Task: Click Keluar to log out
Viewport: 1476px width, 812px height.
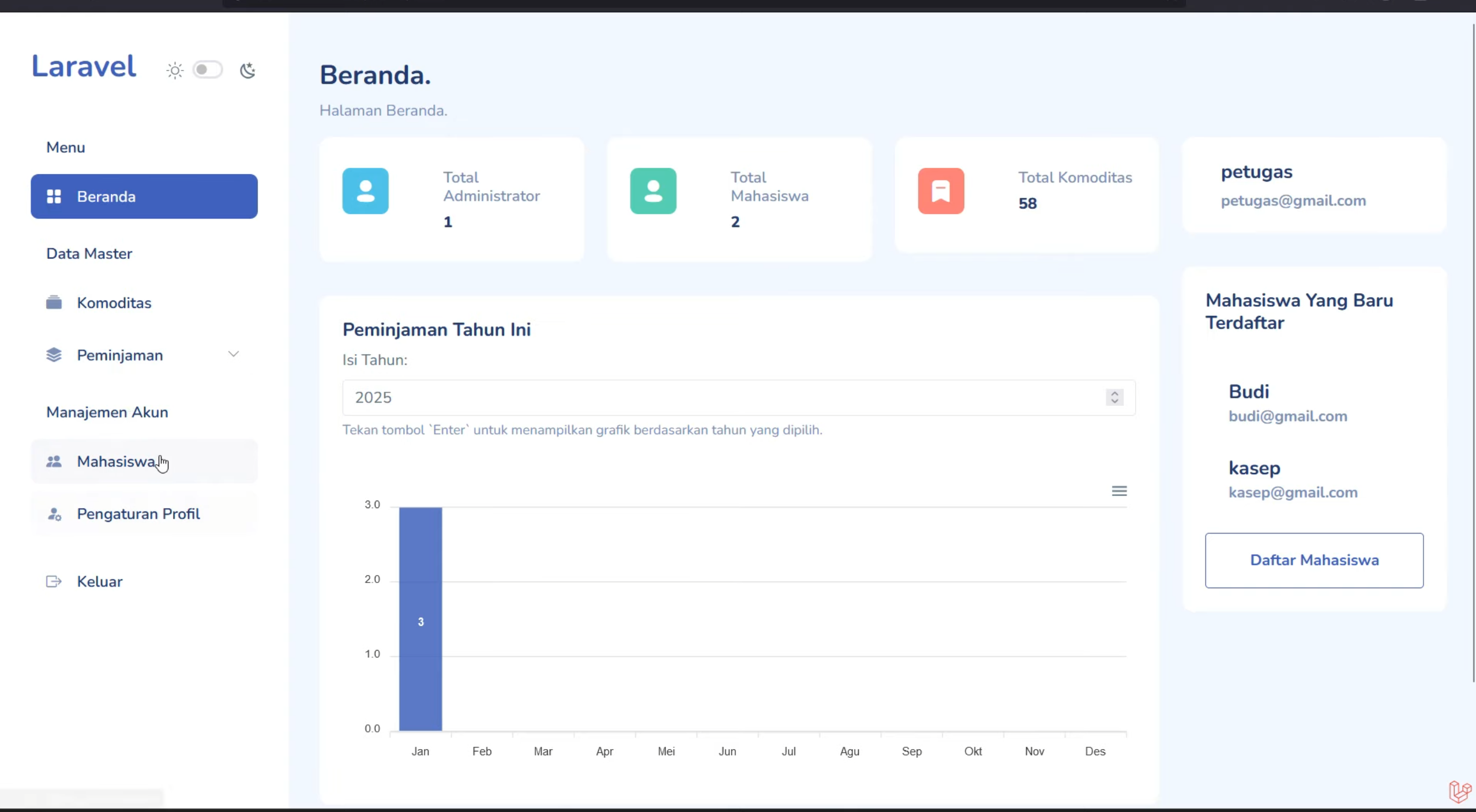Action: 99,581
